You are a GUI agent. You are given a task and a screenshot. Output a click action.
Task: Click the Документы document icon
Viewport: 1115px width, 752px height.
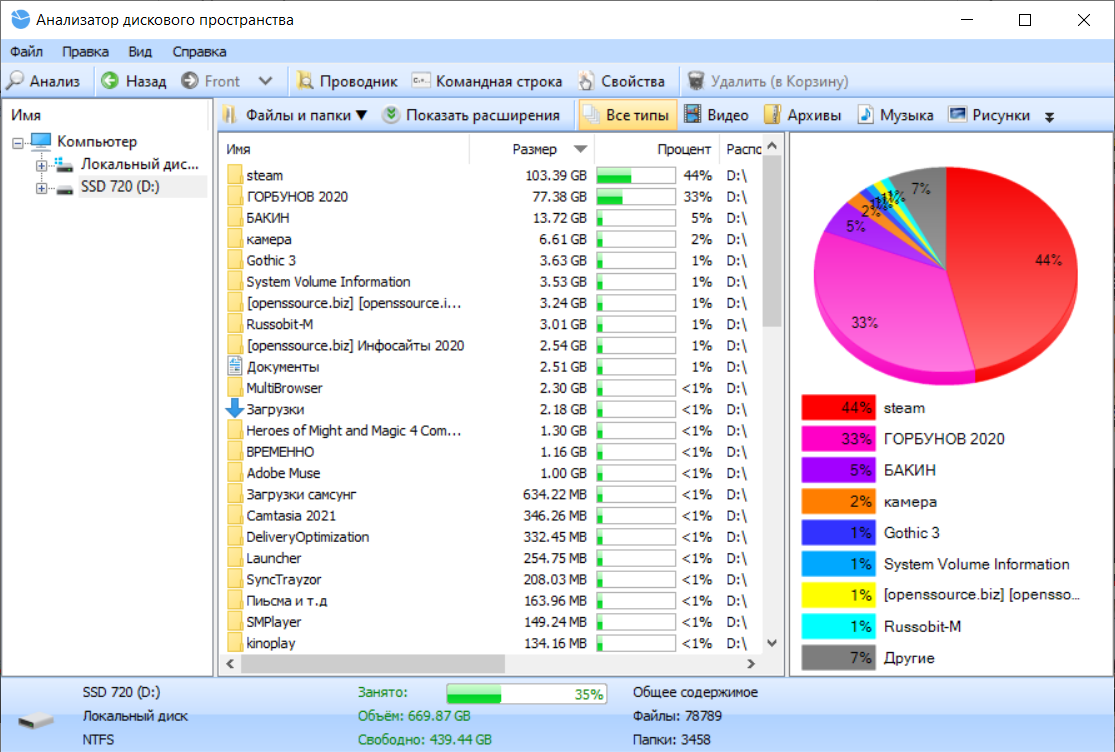235,366
